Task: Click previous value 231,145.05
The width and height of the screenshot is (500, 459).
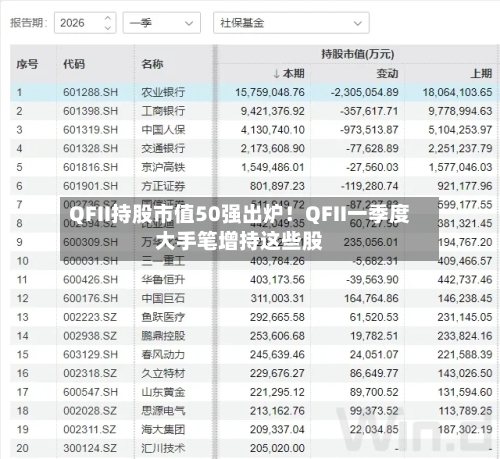Action: tap(465, 317)
